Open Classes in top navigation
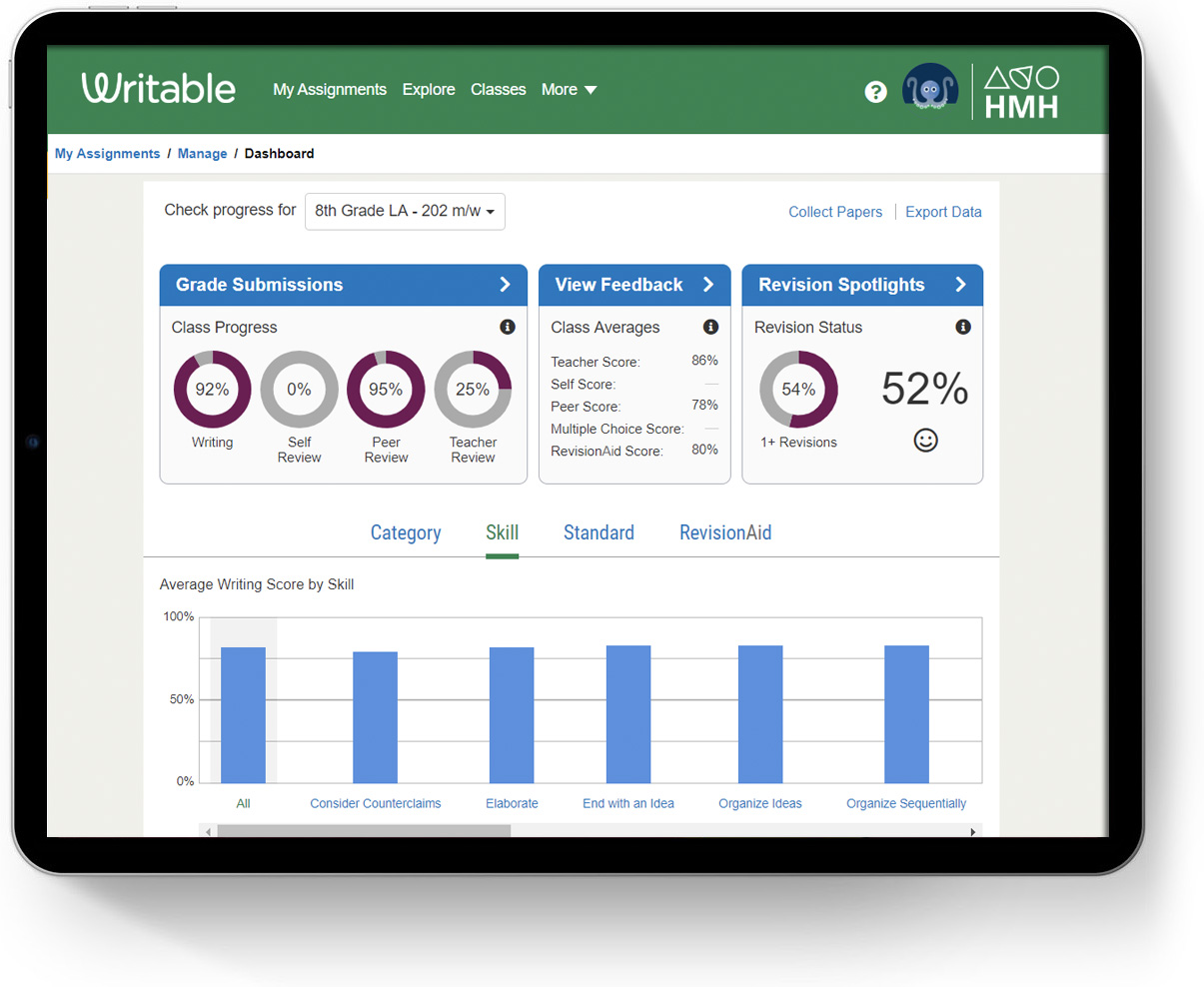The height and width of the screenshot is (987, 1204). coord(498,90)
